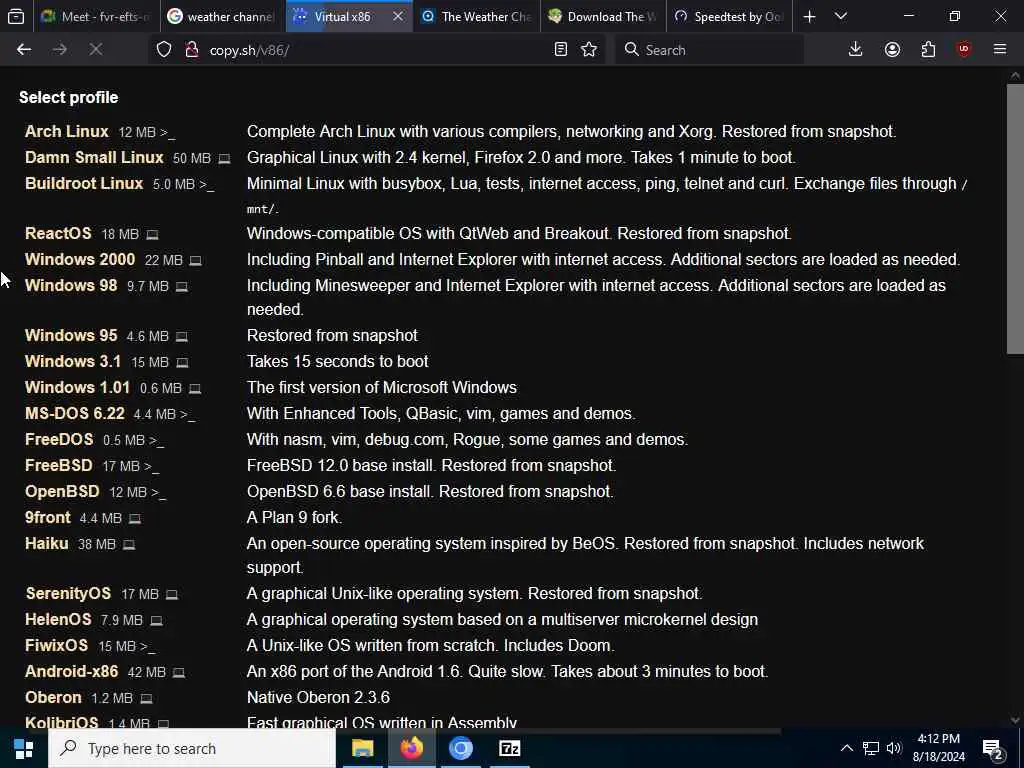Image resolution: width=1024 pixels, height=768 pixels.
Task: Launch the SerenityOS profile
Action: [x=69, y=594]
